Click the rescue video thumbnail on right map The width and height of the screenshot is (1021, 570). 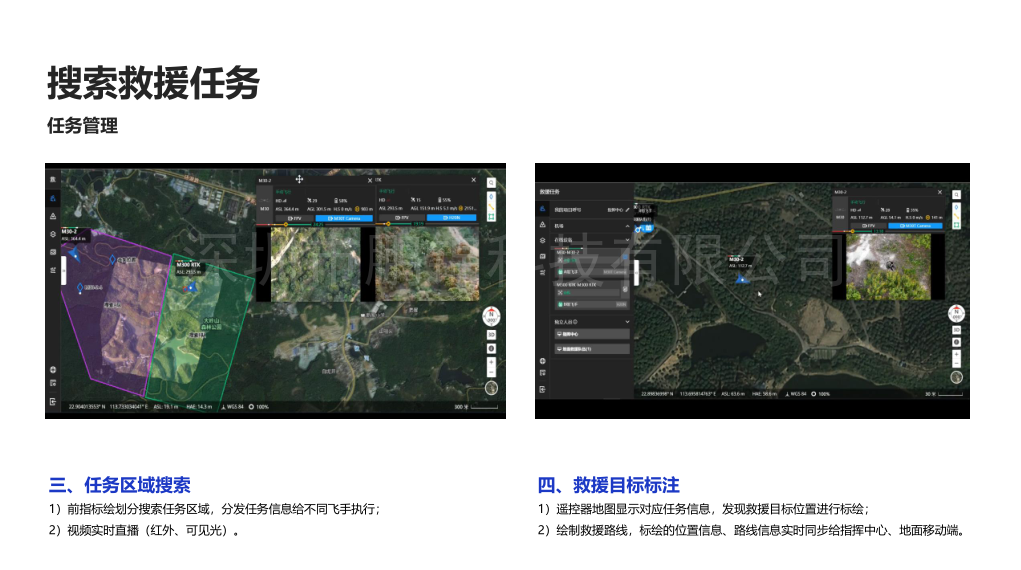coord(889,266)
